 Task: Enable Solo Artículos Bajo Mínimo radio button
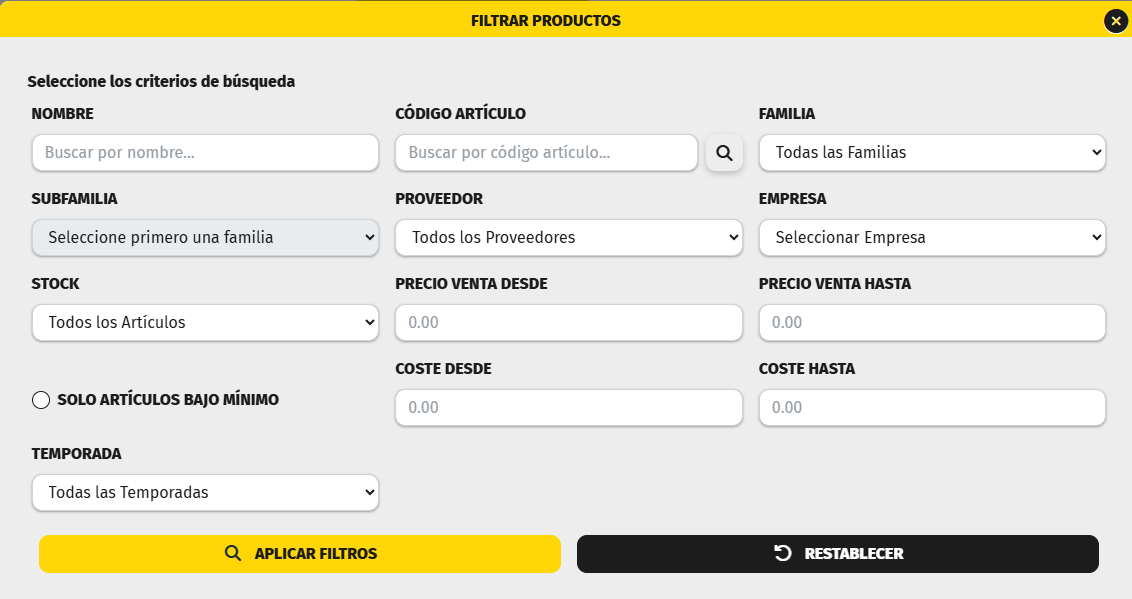tap(41, 400)
